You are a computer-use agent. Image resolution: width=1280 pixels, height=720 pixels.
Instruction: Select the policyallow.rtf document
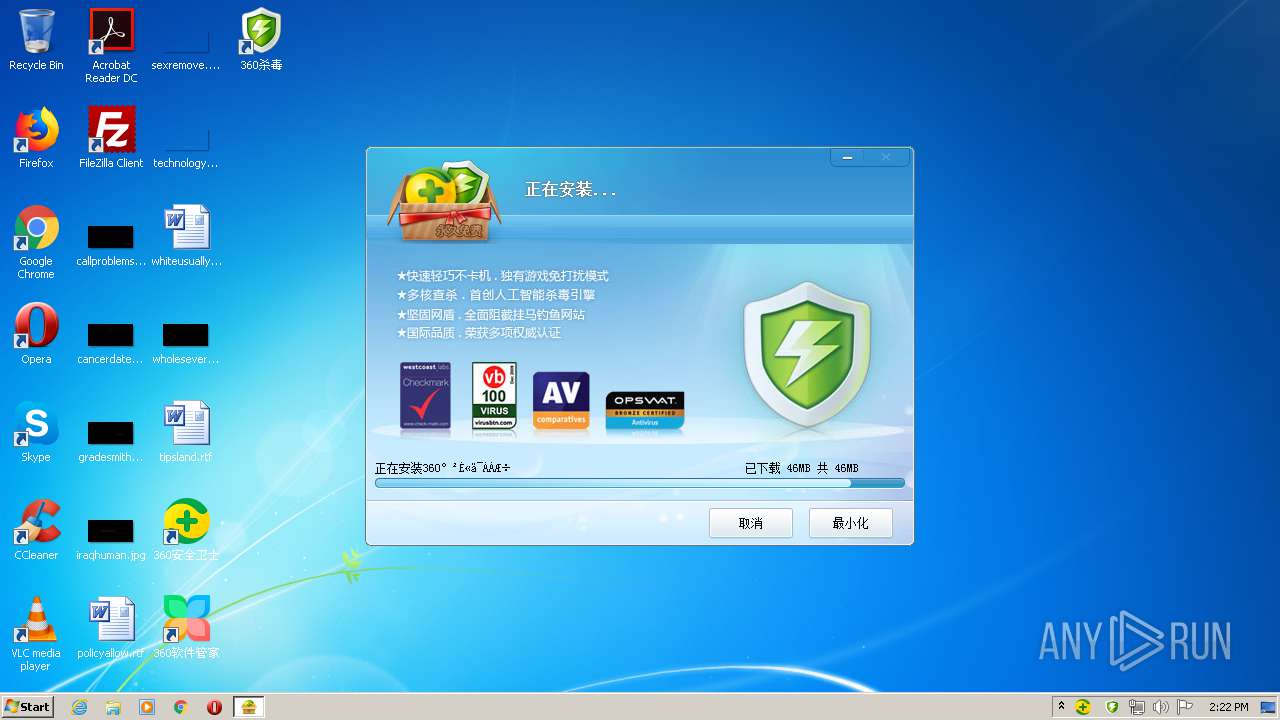tap(111, 628)
